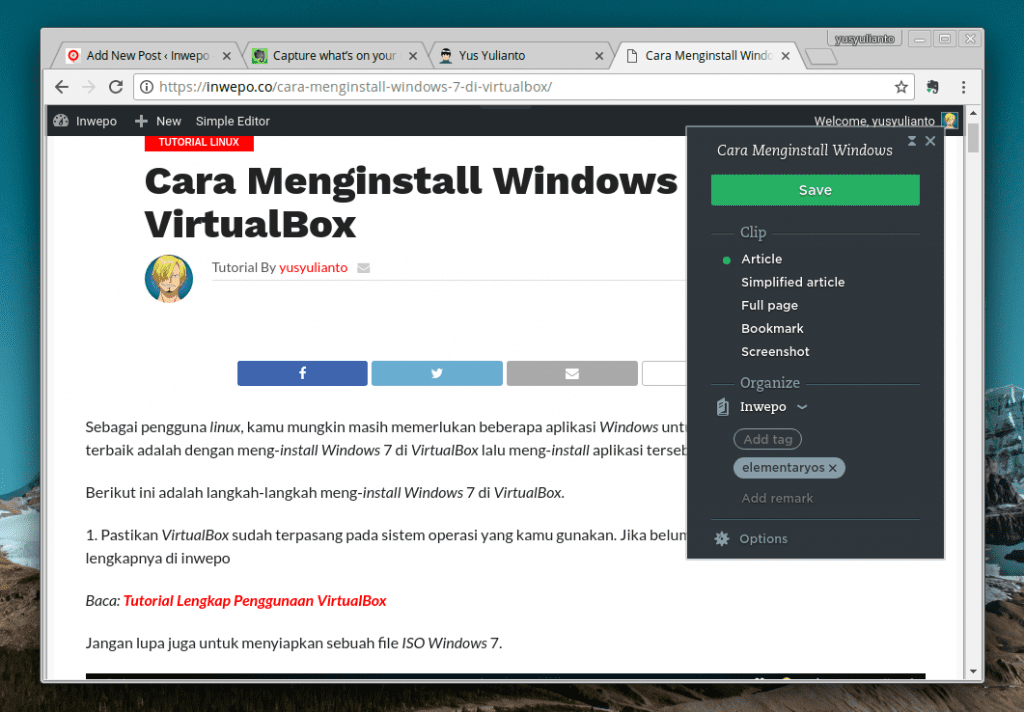1024x712 pixels.
Task: Click the browser forward arrow
Action: [88, 87]
